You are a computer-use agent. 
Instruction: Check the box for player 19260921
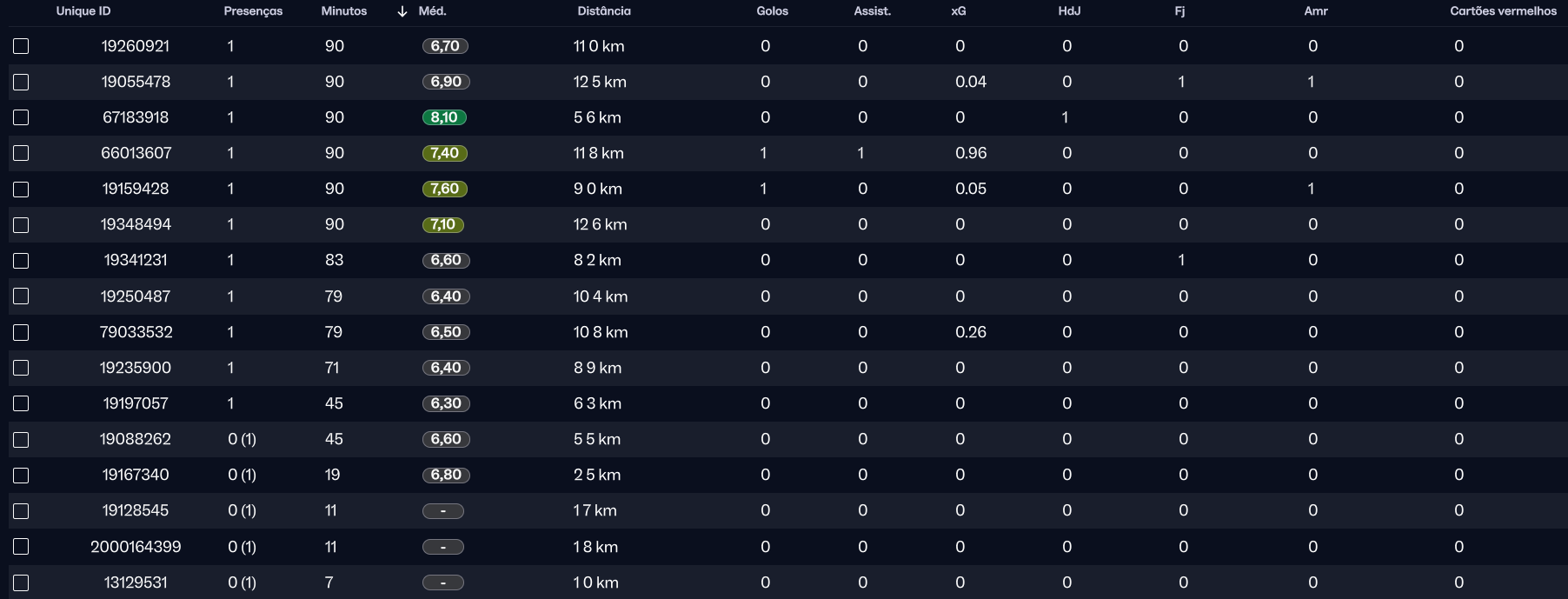[22, 46]
